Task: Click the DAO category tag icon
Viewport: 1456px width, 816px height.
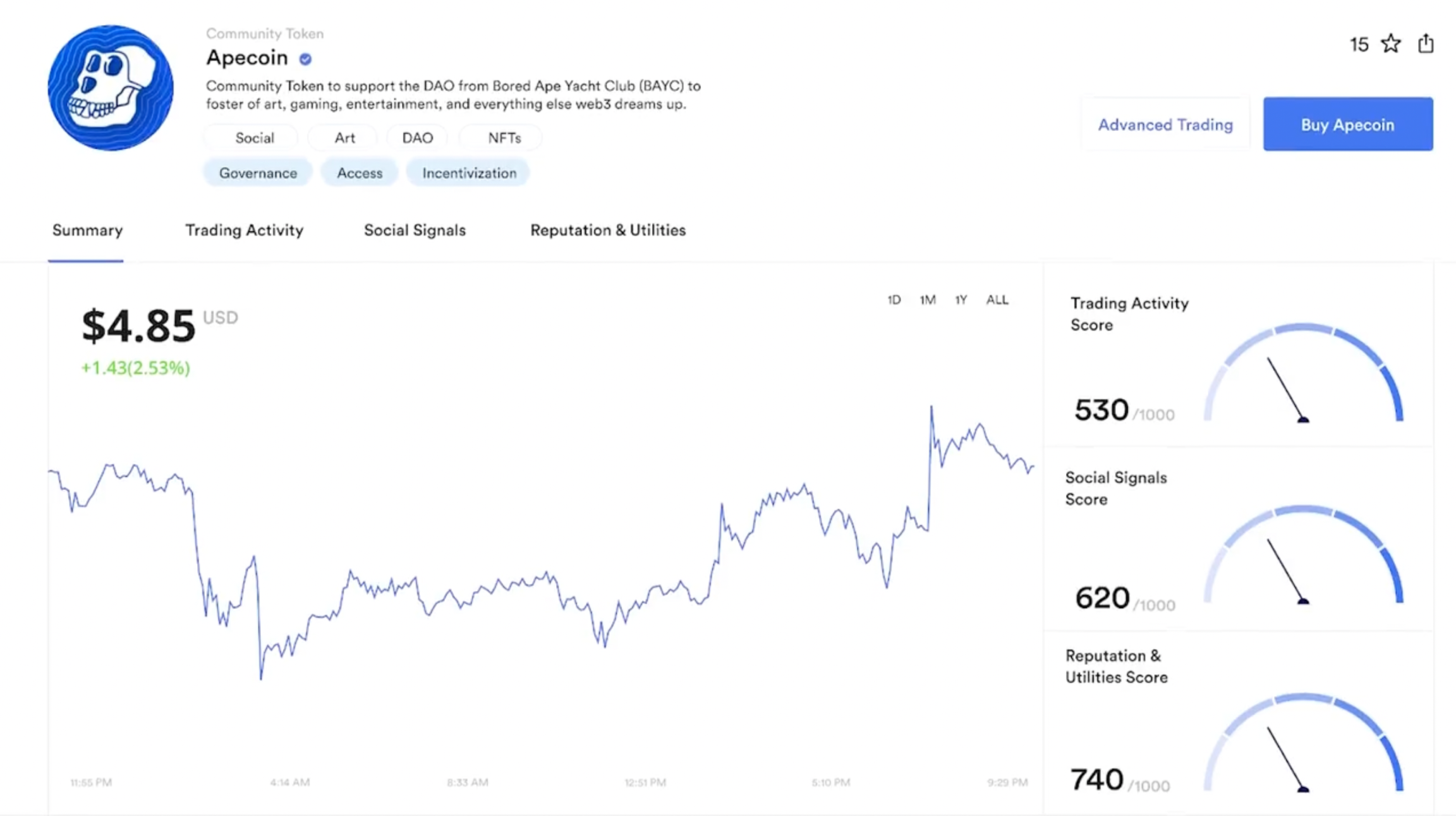Action: click(x=417, y=137)
